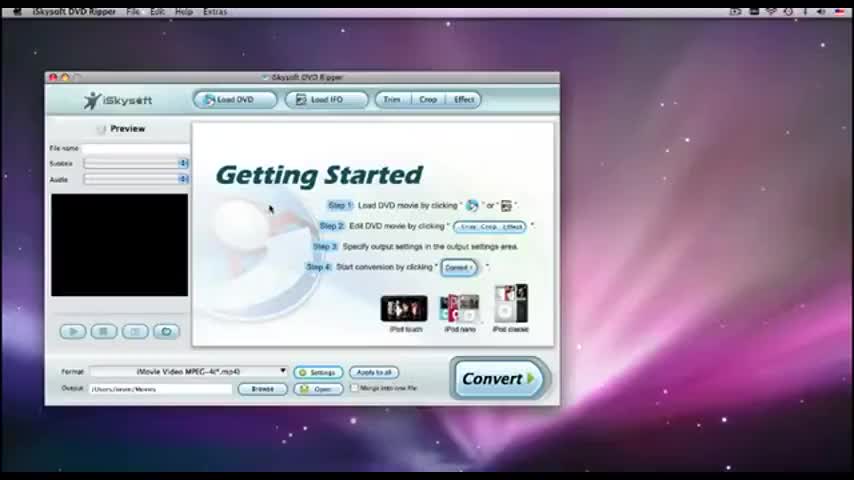
Task: Open the Effect editor
Action: 464,100
